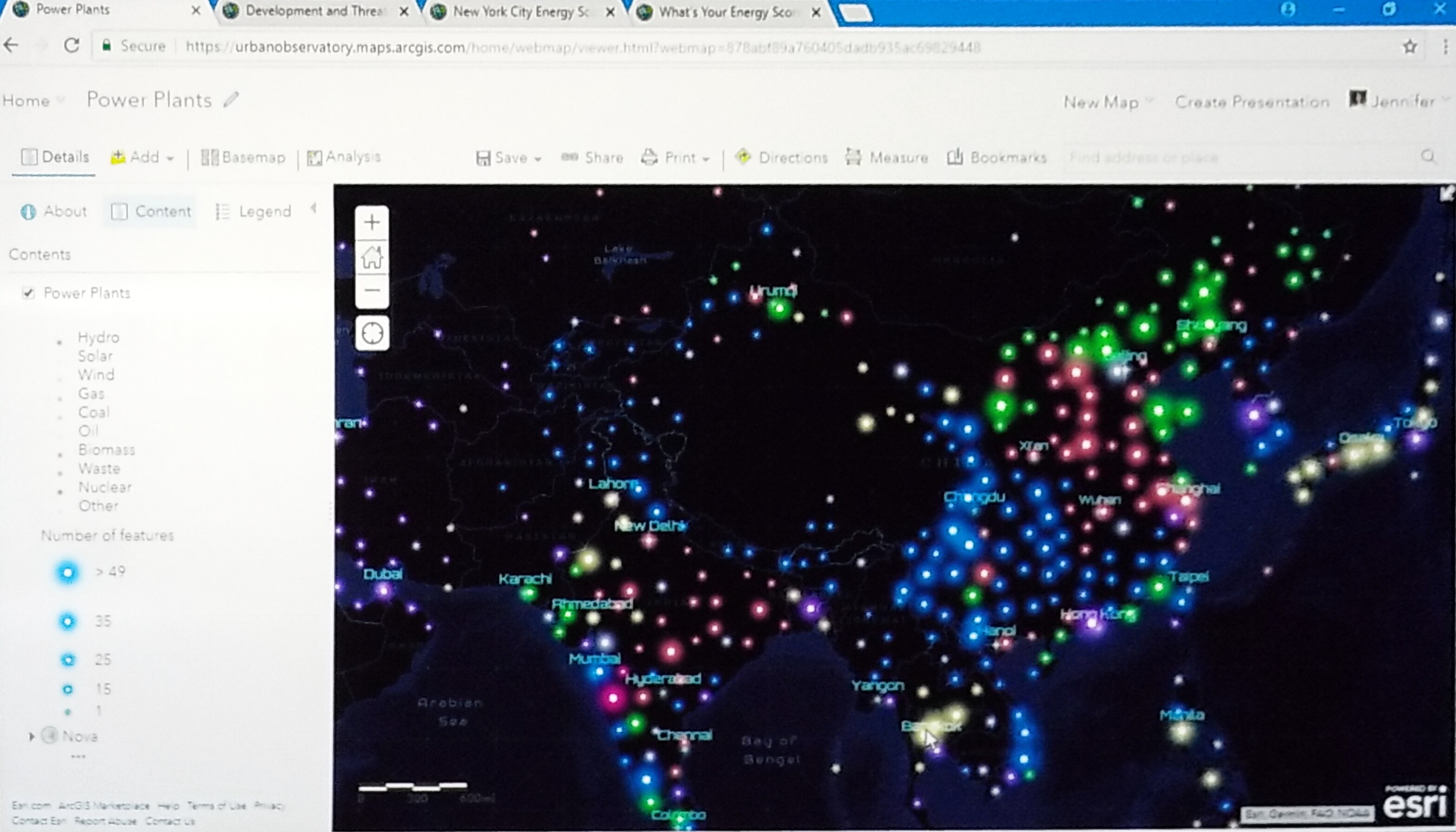Viewport: 1456px width, 832px height.
Task: Click the New Delhi label on the map
Action: coord(651,526)
